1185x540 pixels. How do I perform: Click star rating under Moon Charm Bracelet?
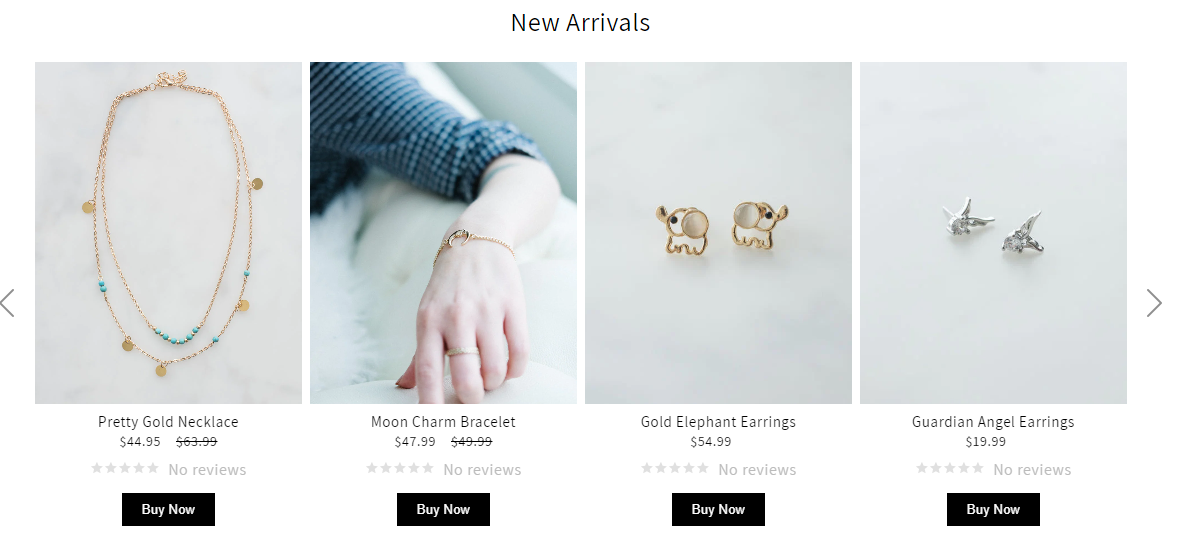400,468
